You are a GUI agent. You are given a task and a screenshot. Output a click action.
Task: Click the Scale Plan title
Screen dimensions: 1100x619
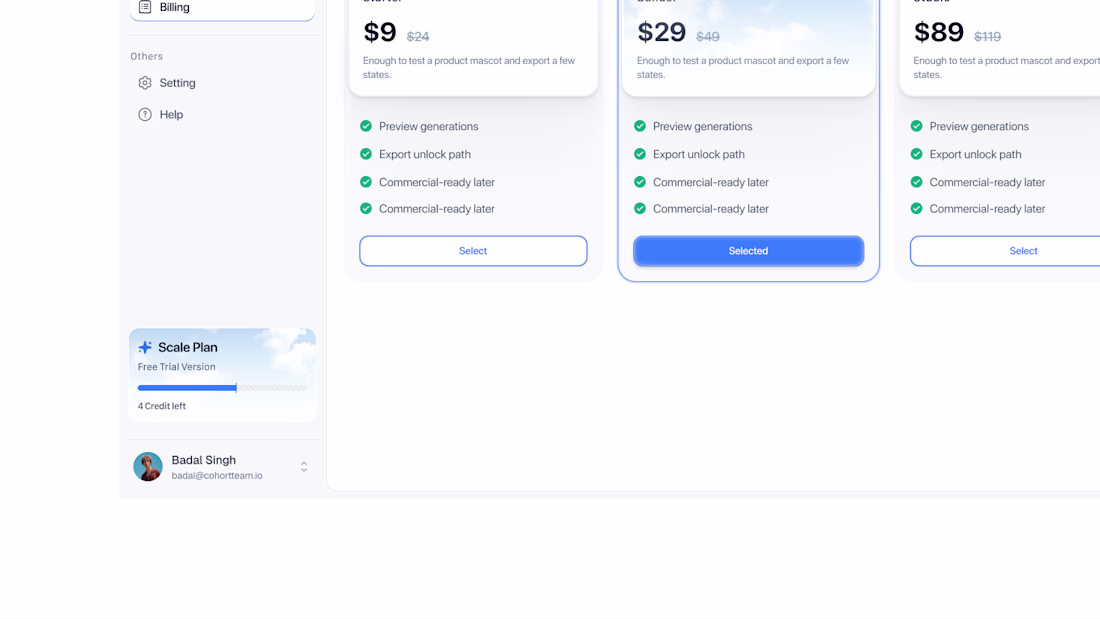click(187, 347)
